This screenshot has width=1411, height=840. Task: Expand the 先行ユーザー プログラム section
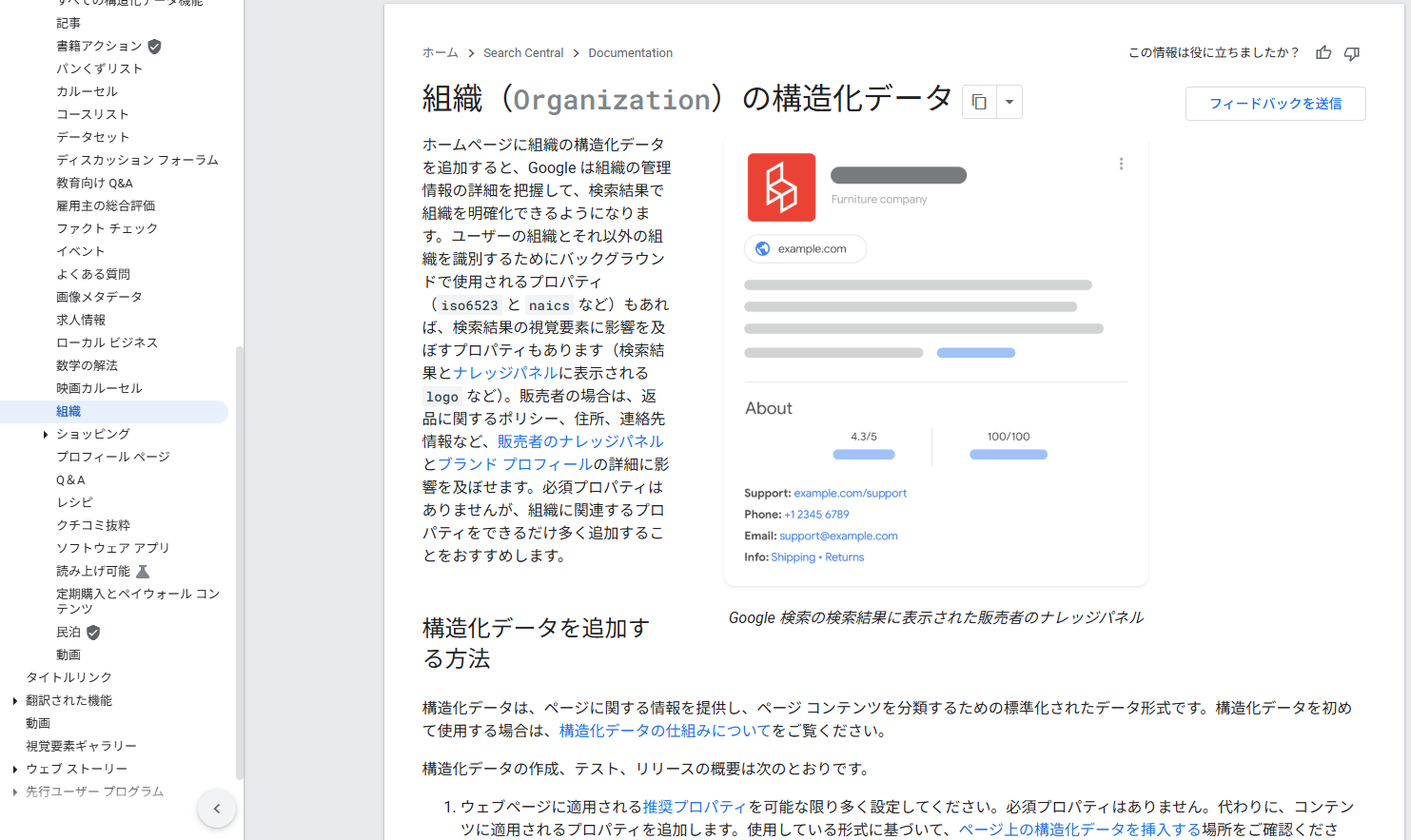pos(14,792)
